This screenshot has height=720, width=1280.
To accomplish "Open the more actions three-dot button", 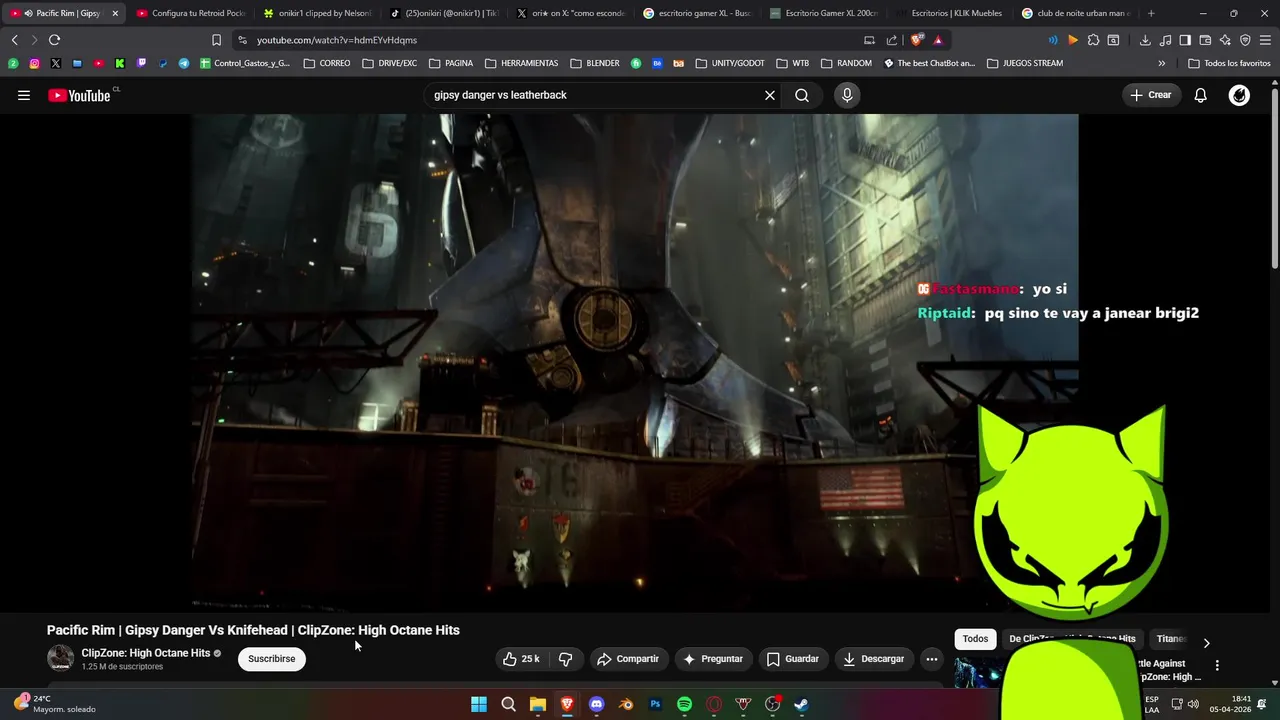I will (931, 659).
